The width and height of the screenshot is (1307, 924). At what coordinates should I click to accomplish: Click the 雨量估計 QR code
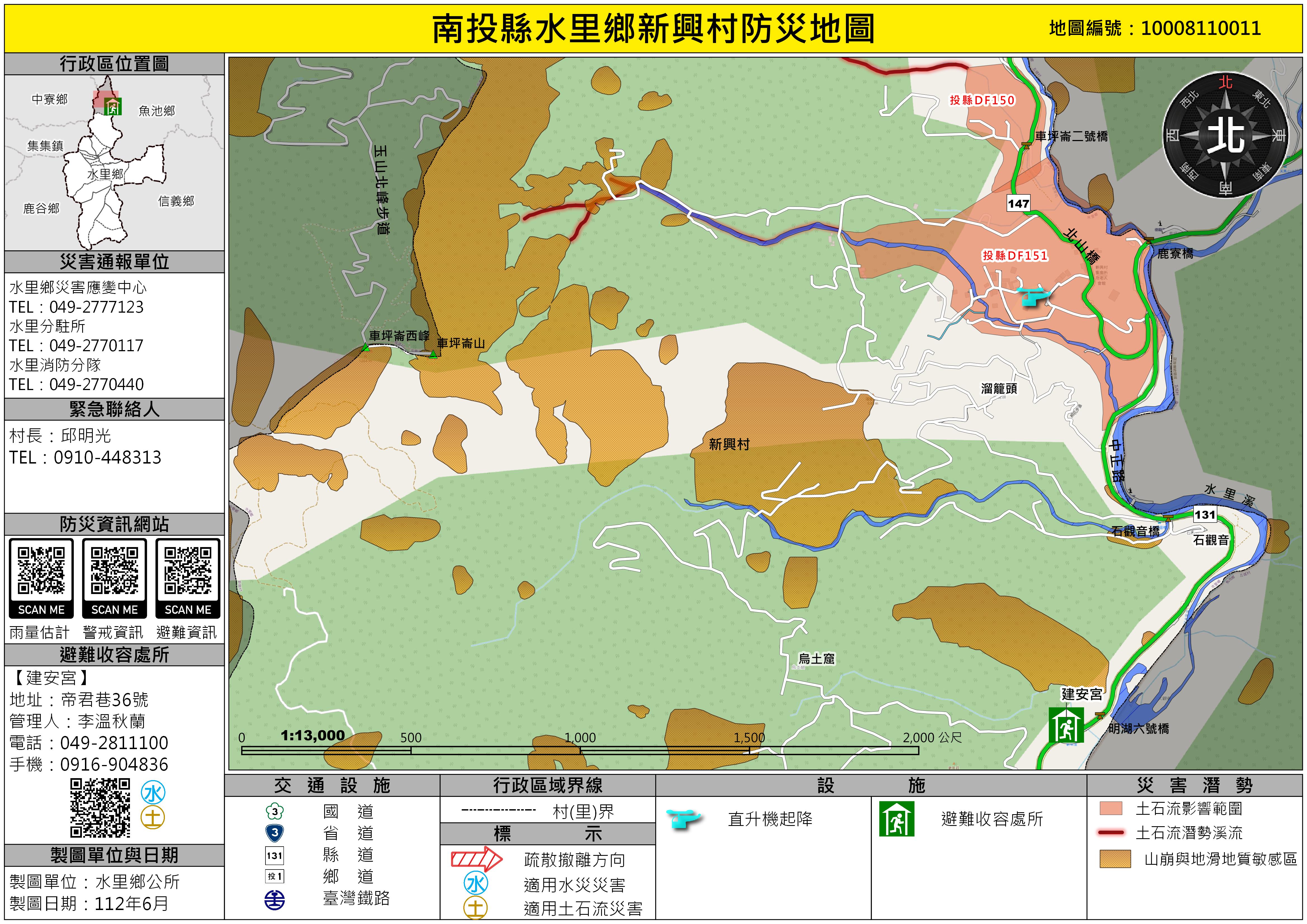(41, 571)
